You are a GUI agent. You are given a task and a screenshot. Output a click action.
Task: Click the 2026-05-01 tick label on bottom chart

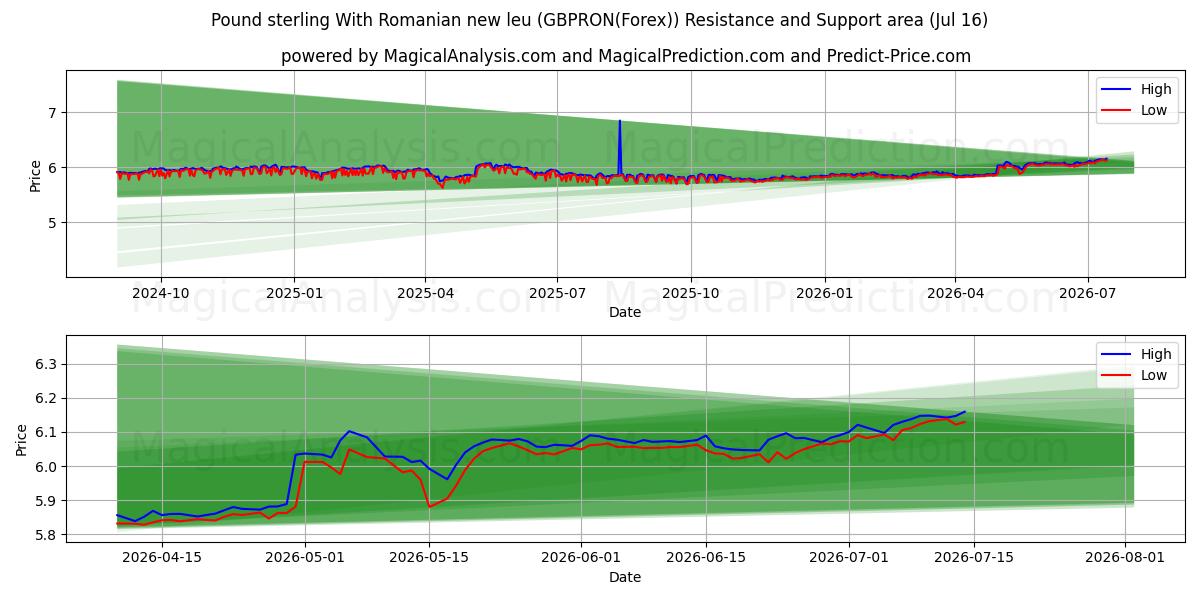[x=305, y=558]
